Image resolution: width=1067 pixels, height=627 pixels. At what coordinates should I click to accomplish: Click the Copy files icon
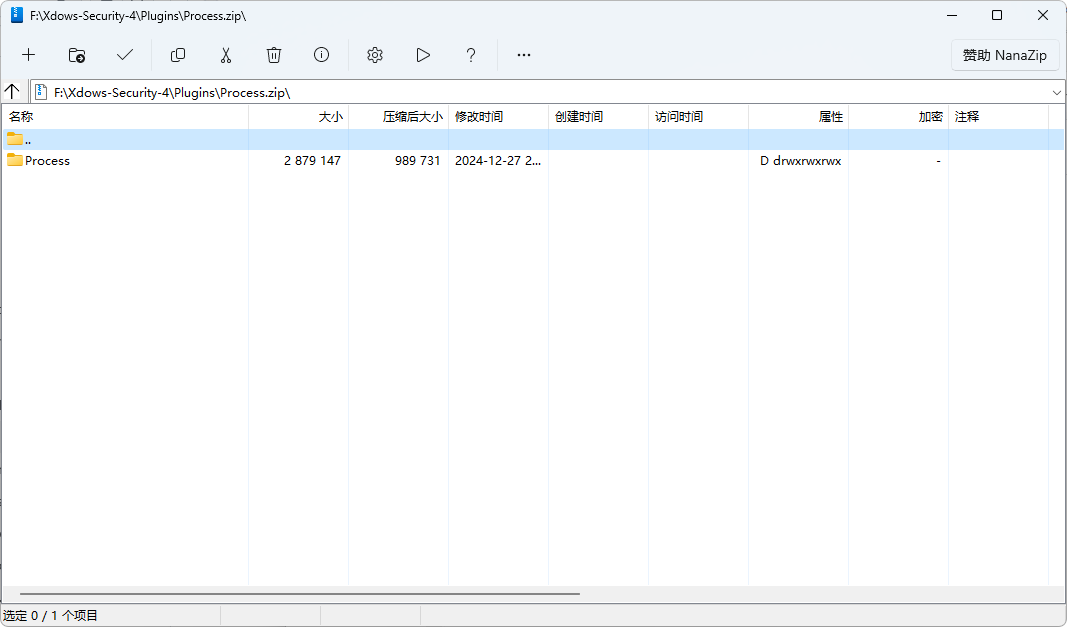click(x=177, y=55)
